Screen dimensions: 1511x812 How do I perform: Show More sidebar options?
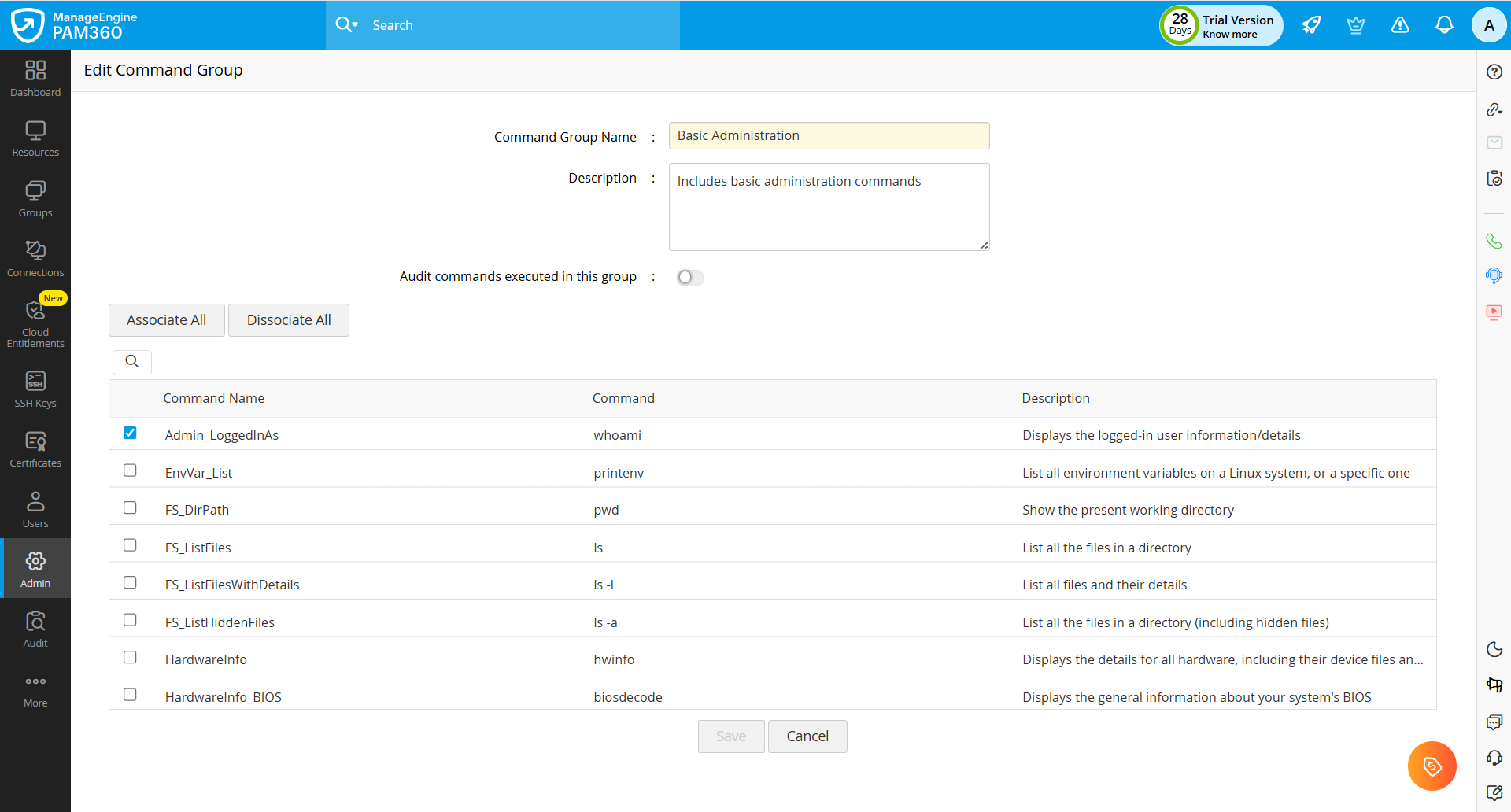(x=35, y=690)
